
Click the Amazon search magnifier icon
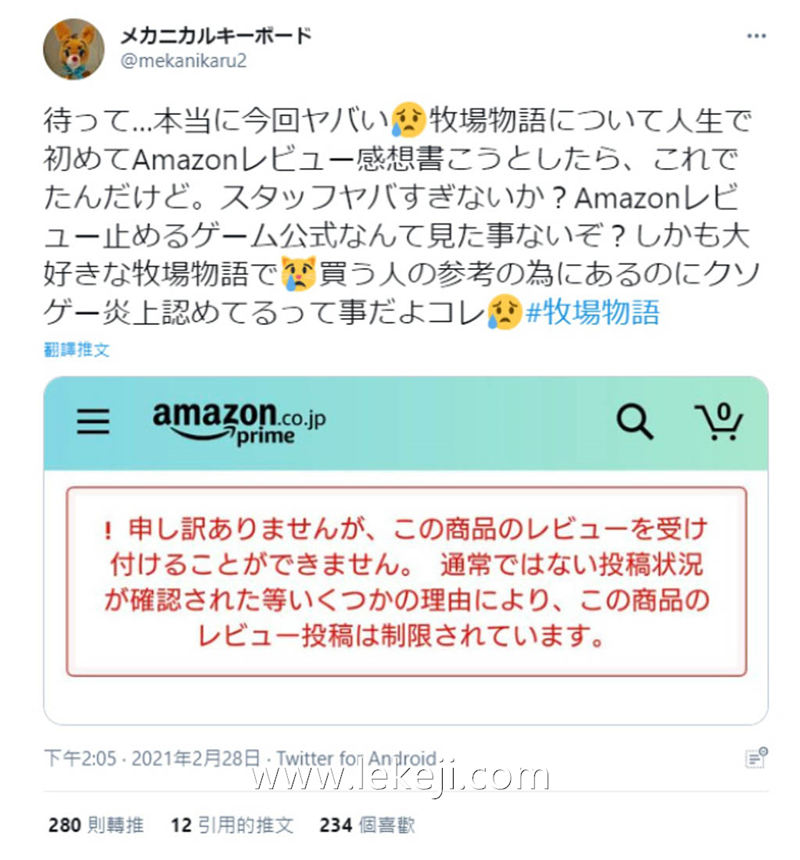coord(634,421)
